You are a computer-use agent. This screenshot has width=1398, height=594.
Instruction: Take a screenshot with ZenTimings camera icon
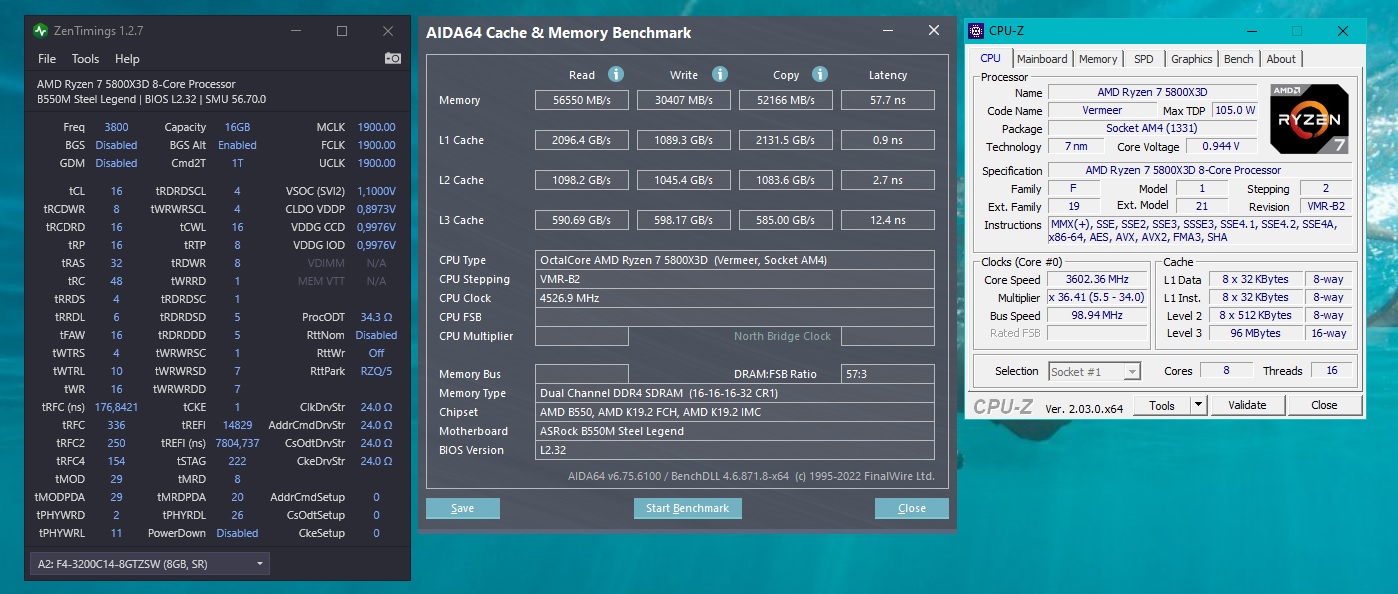click(x=393, y=59)
